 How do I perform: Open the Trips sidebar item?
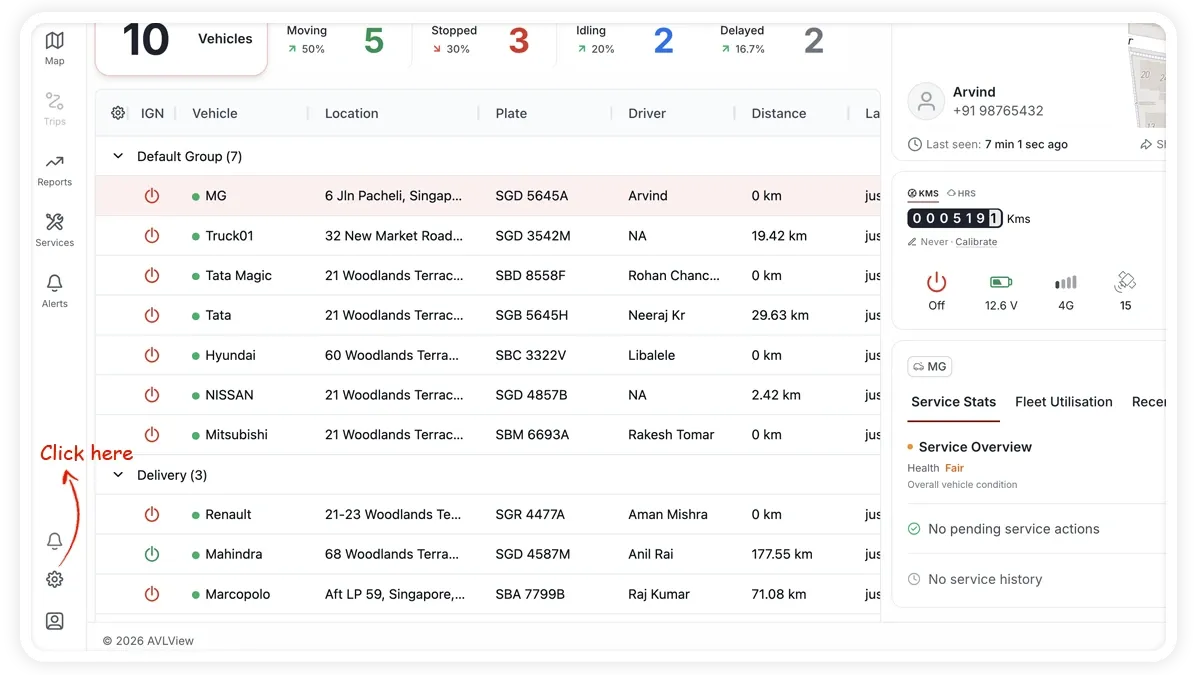54,108
